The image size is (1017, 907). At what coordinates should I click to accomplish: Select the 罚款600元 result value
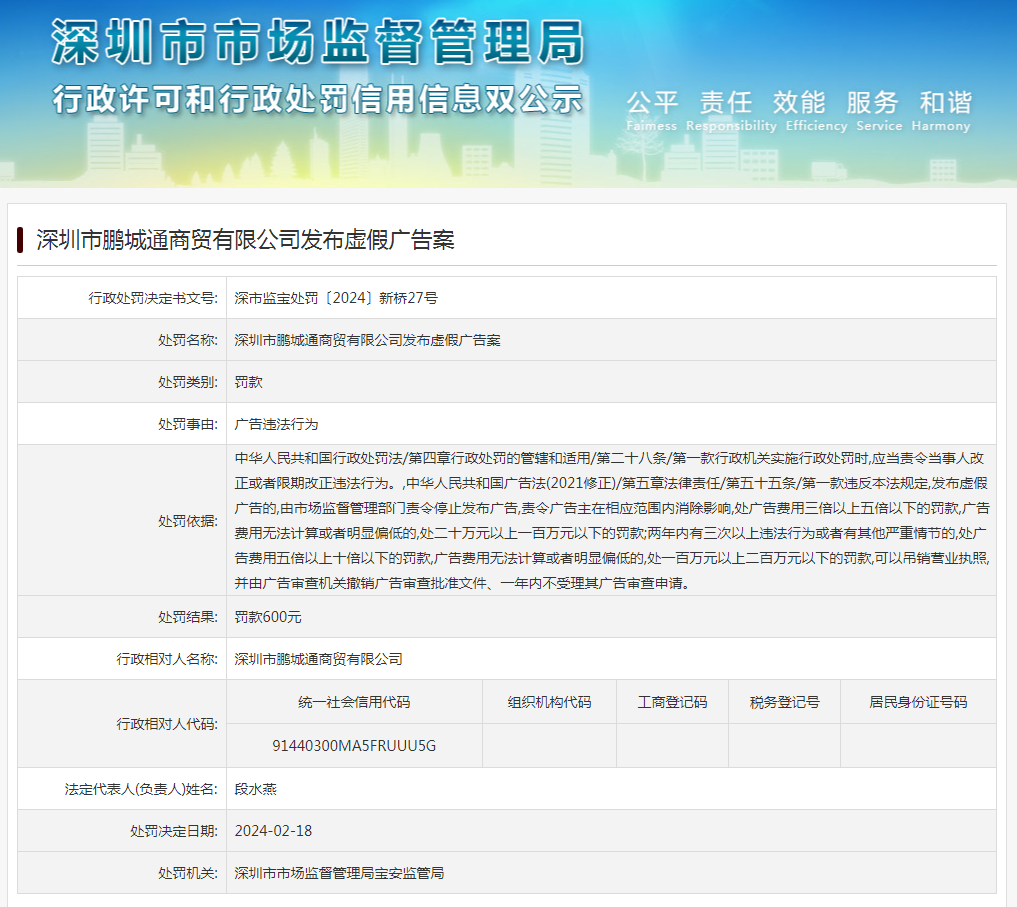coord(268,617)
